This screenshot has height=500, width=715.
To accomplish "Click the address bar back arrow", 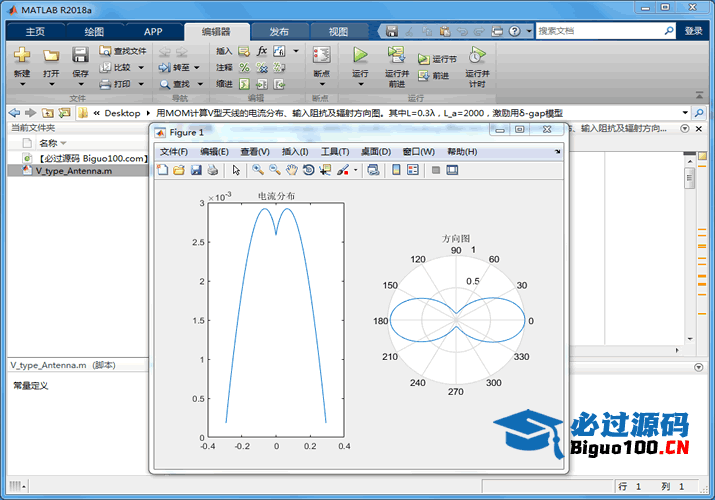I will pyautogui.click(x=15, y=113).
